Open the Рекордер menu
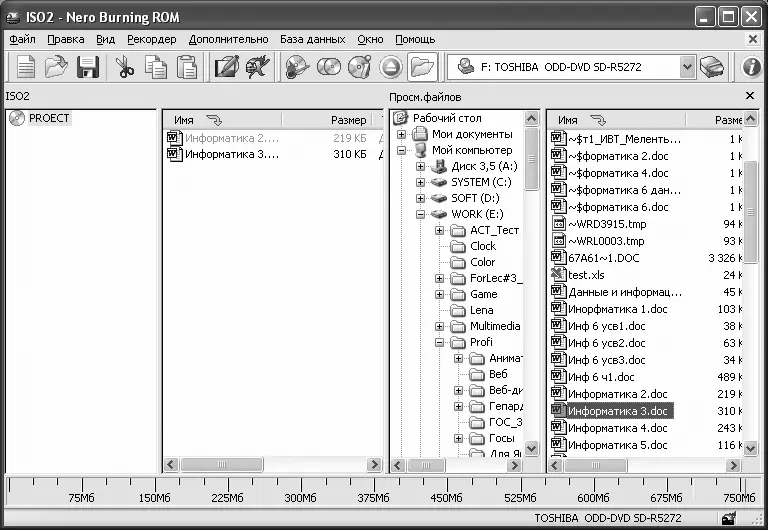 coord(152,39)
